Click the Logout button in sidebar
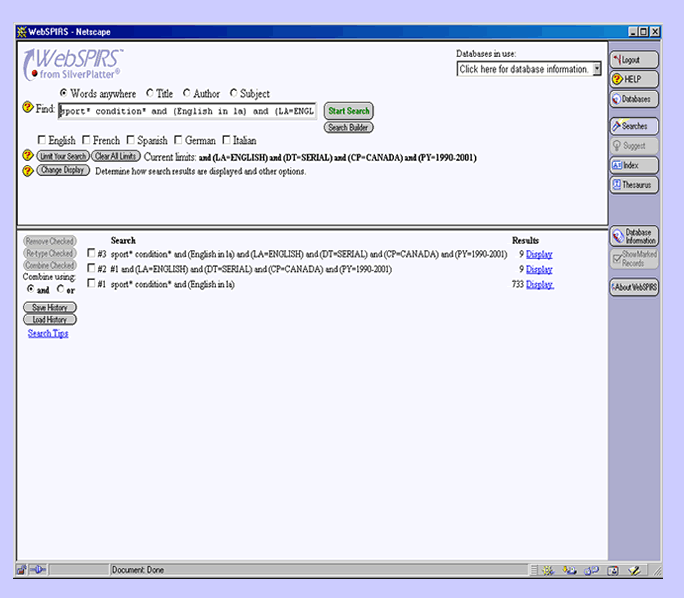This screenshot has width=684, height=598. (x=634, y=60)
